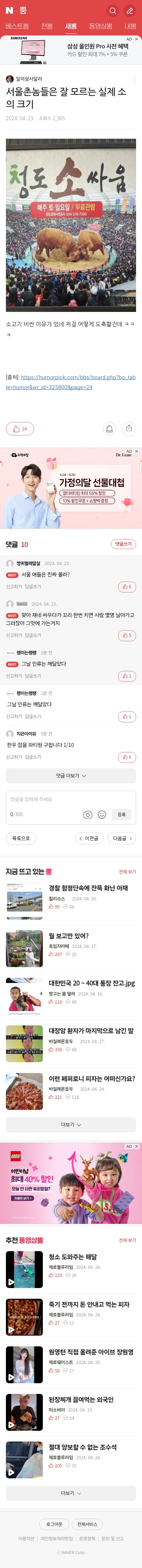Attach photo with camera icon
The image size is (142, 1568).
(88, 814)
